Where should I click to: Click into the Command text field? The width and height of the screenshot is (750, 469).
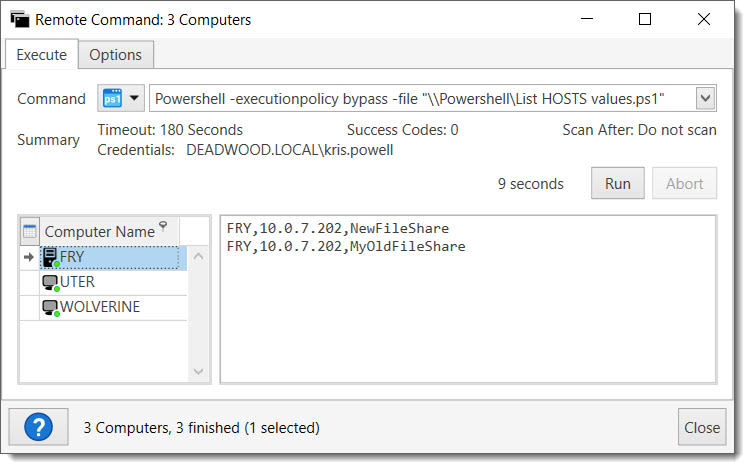point(422,98)
